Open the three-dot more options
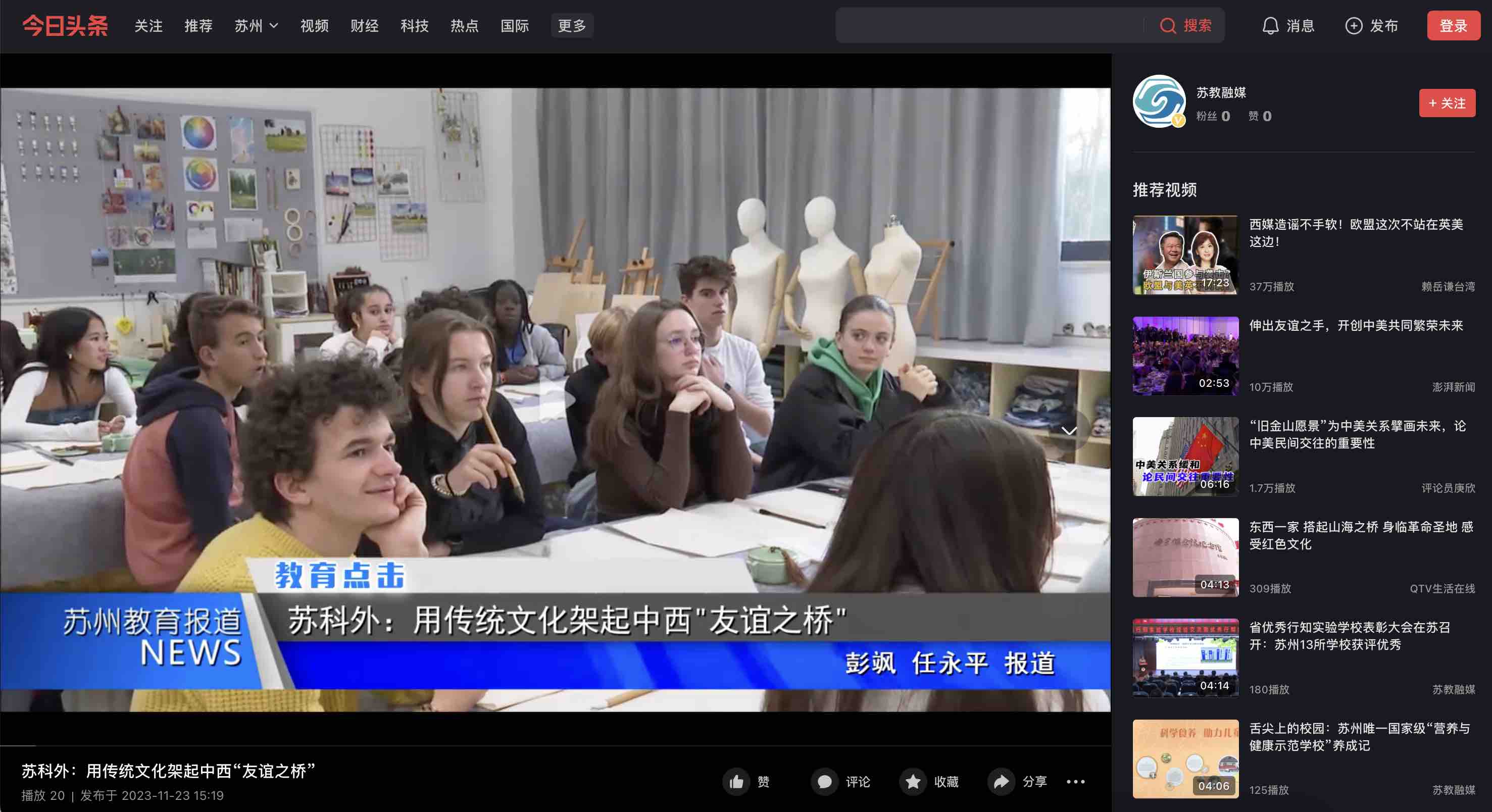This screenshot has height=812, width=1492. tap(1075, 782)
